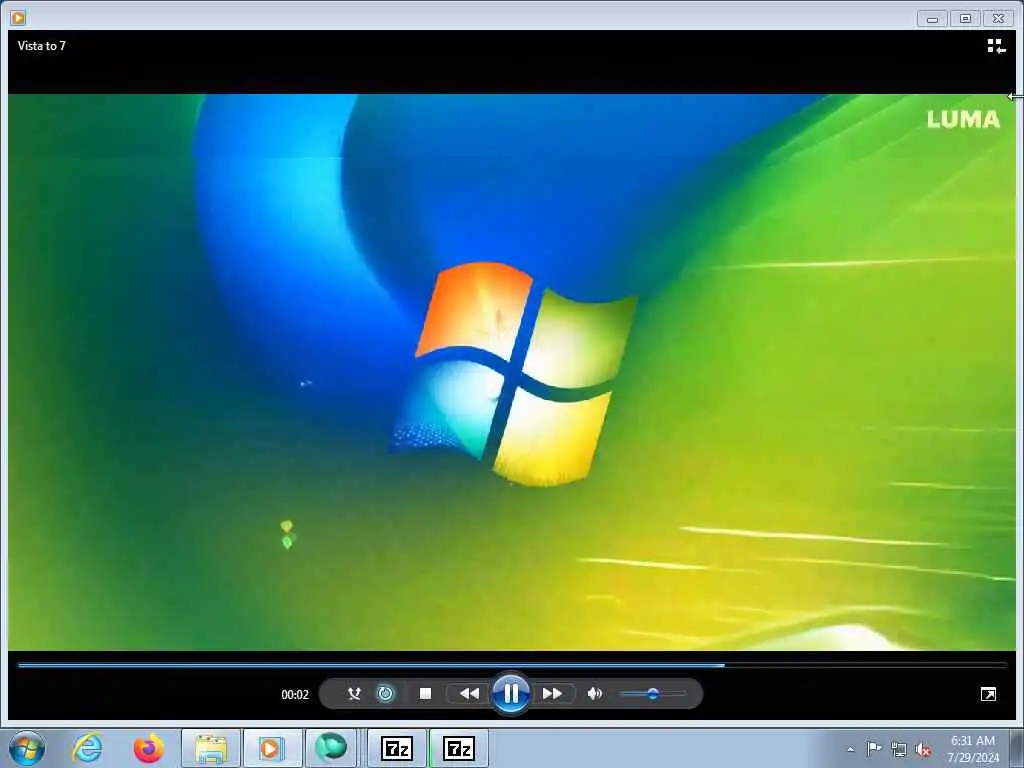The height and width of the screenshot is (768, 1024).
Task: Open Action Center flag icon
Action: [874, 748]
